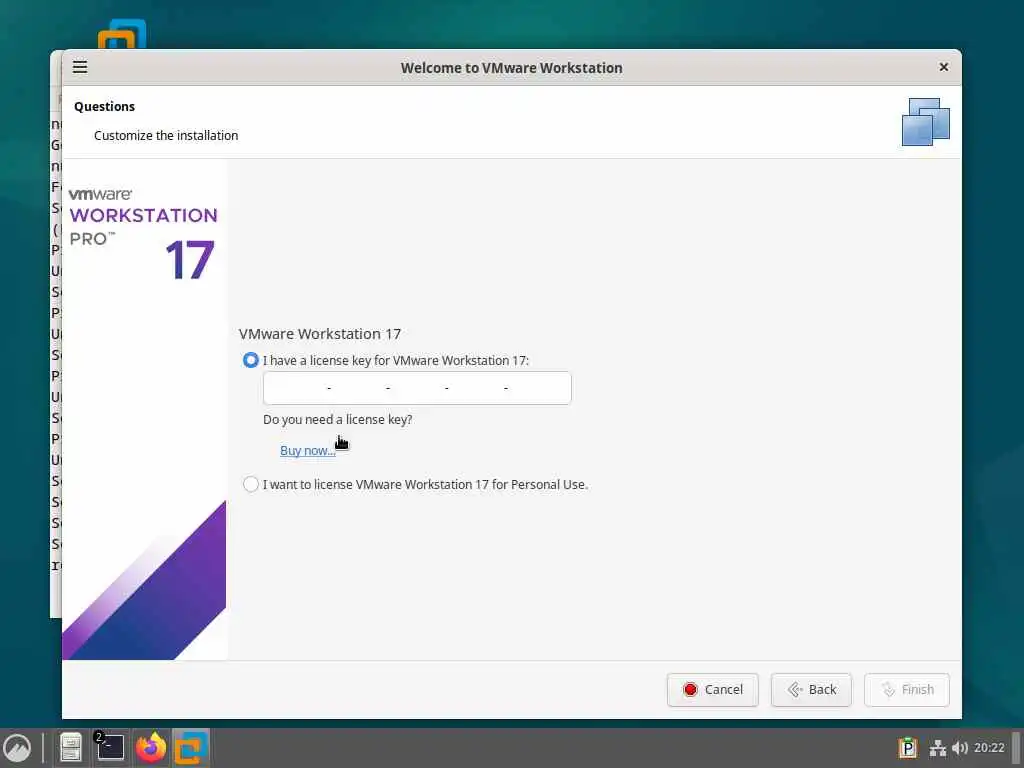Launch Firefox from the taskbar
Image resolution: width=1024 pixels, height=768 pixels.
coord(151,747)
